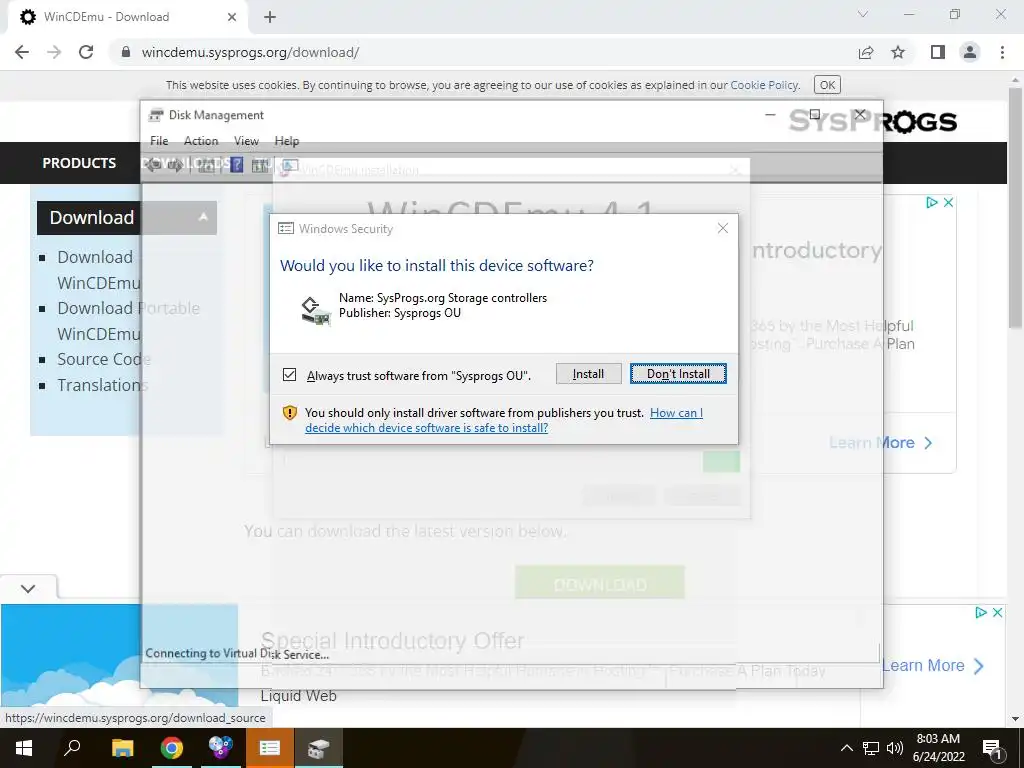This screenshot has width=1024, height=768.
Task: Click the colorful discs taskbar icon
Action: tap(221, 748)
